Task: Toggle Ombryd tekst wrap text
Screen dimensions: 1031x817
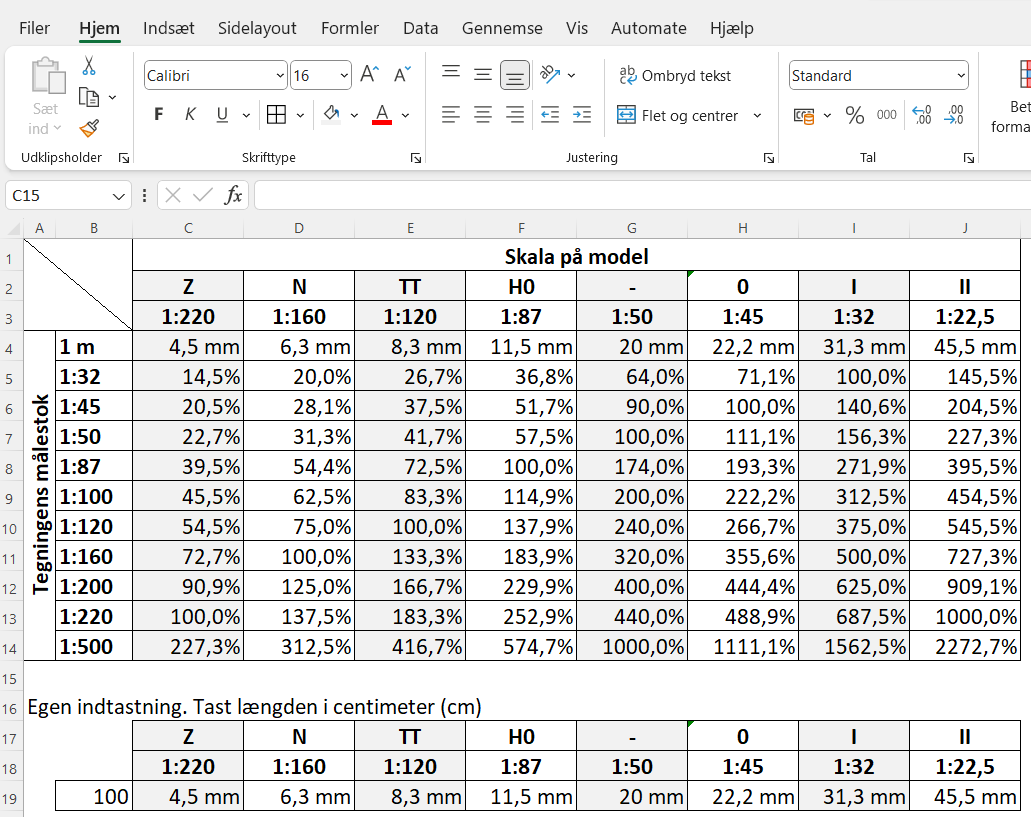Action: (675, 76)
